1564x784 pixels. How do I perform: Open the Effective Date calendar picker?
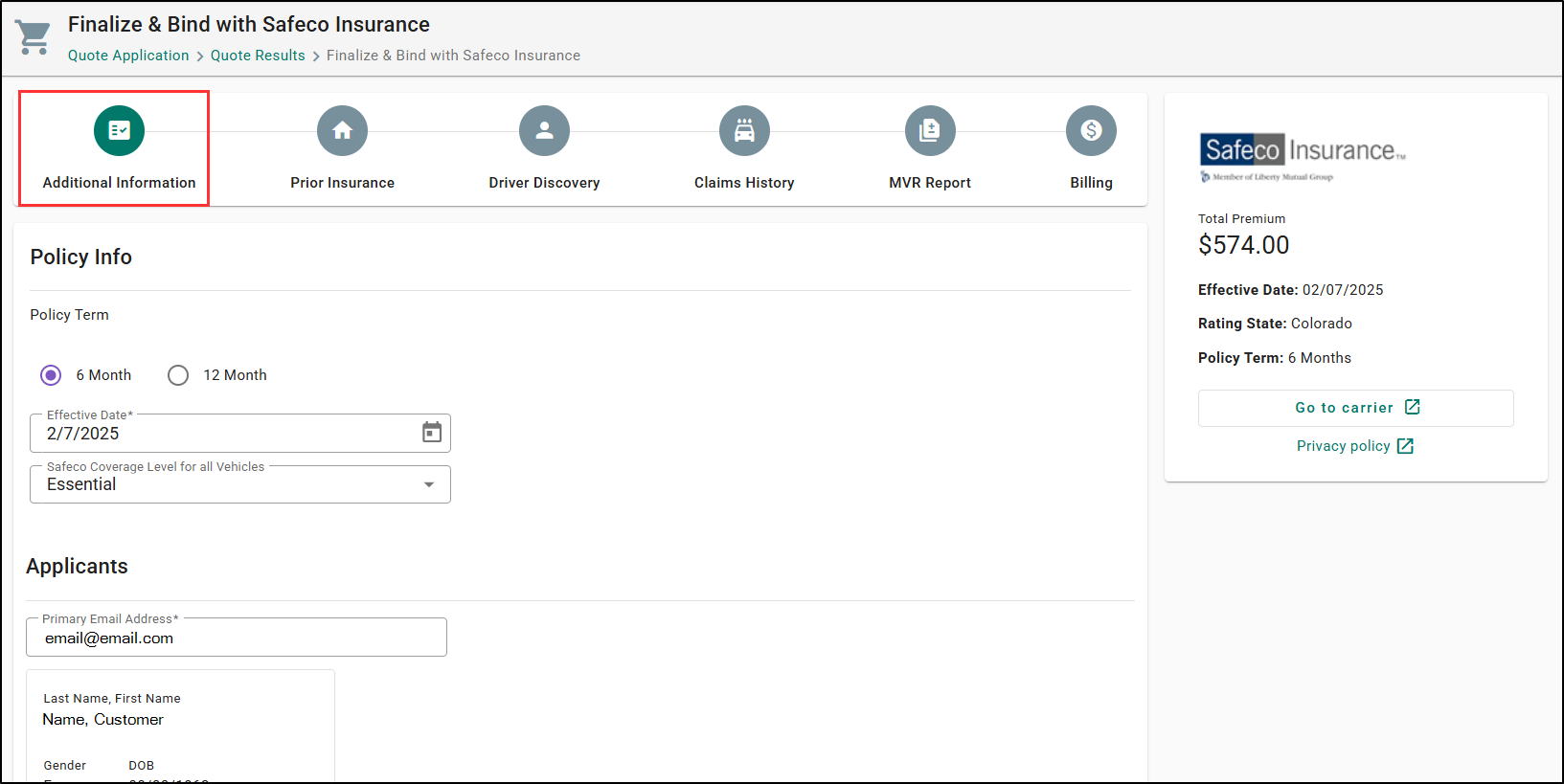tap(432, 433)
